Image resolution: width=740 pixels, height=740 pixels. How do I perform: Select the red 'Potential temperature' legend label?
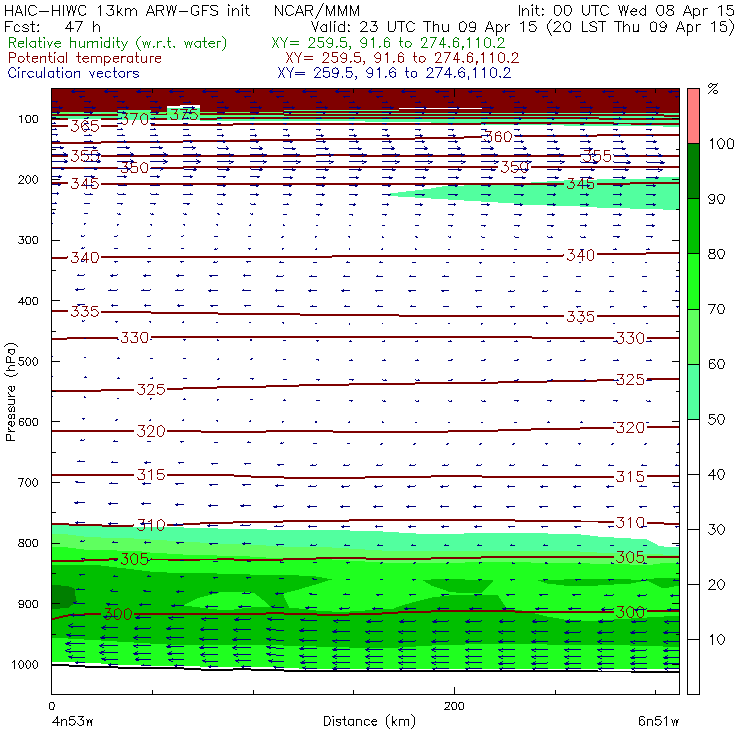click(x=85, y=58)
